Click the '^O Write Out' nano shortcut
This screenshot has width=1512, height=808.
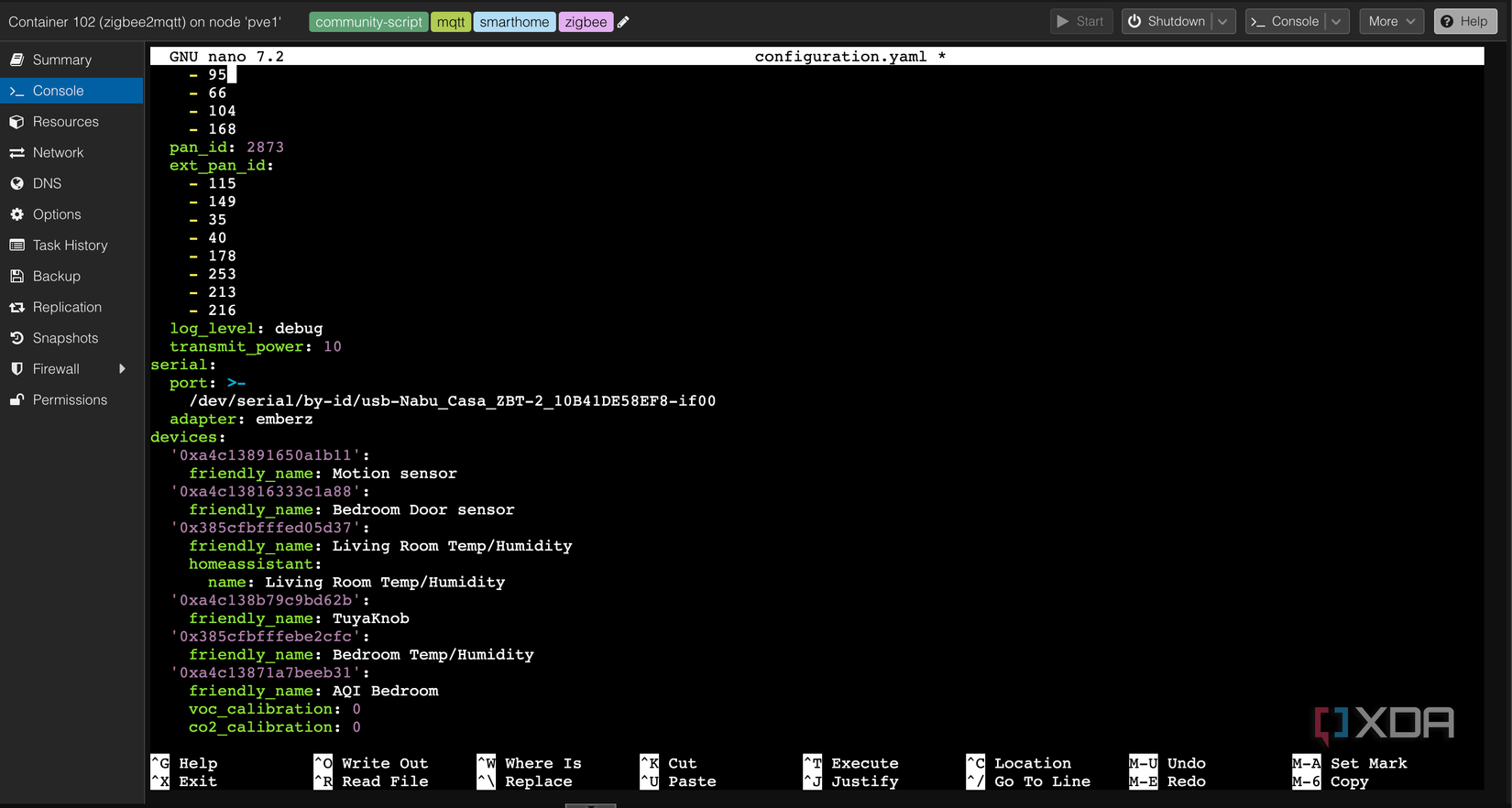click(x=371, y=763)
